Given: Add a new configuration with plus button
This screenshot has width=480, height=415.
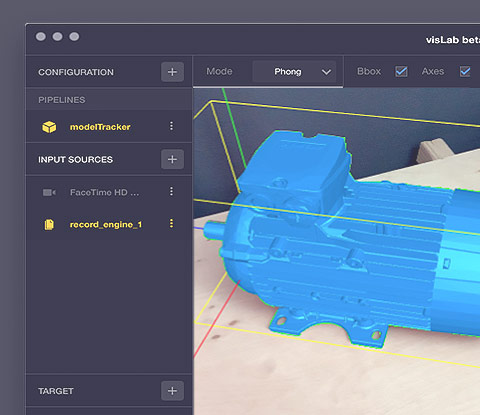Looking at the screenshot, I should point(172,72).
